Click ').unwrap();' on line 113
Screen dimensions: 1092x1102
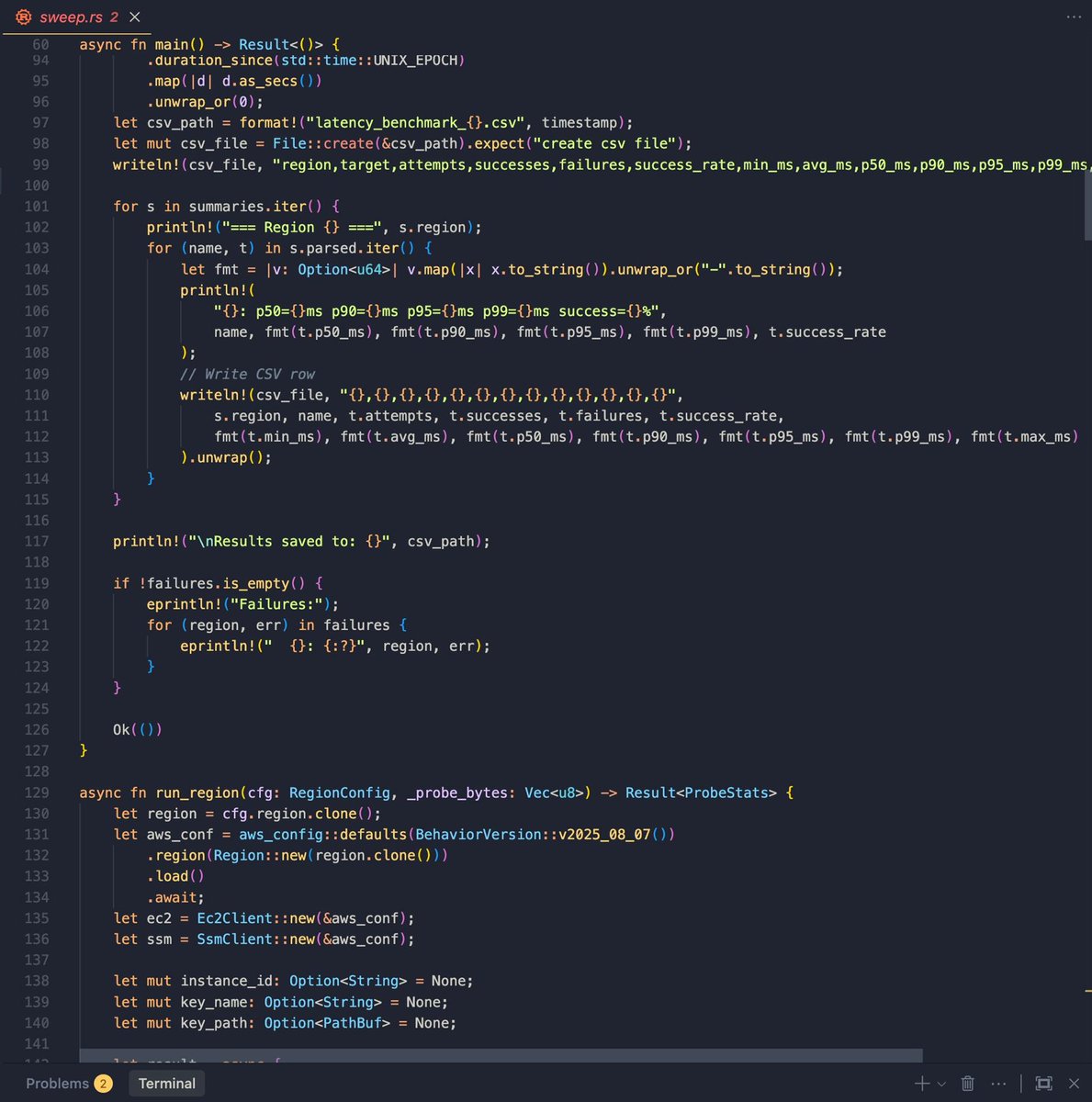[x=226, y=457]
